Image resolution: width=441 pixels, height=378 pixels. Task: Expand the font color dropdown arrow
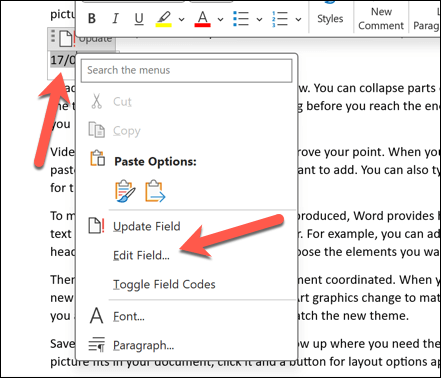tap(220, 19)
